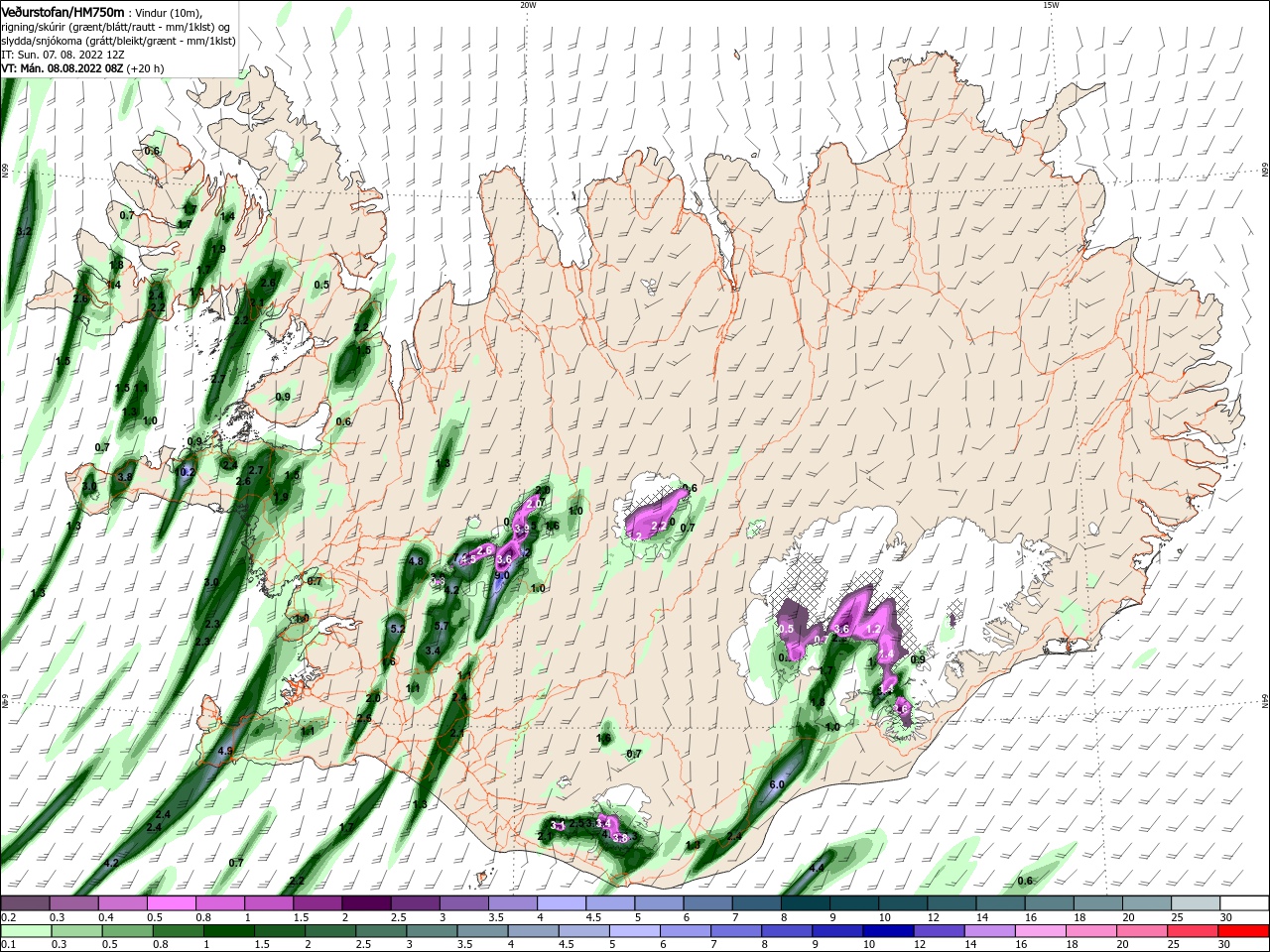Click the '64N' latitude label on the right edge
This screenshot has height=952, width=1270.
point(1264,700)
